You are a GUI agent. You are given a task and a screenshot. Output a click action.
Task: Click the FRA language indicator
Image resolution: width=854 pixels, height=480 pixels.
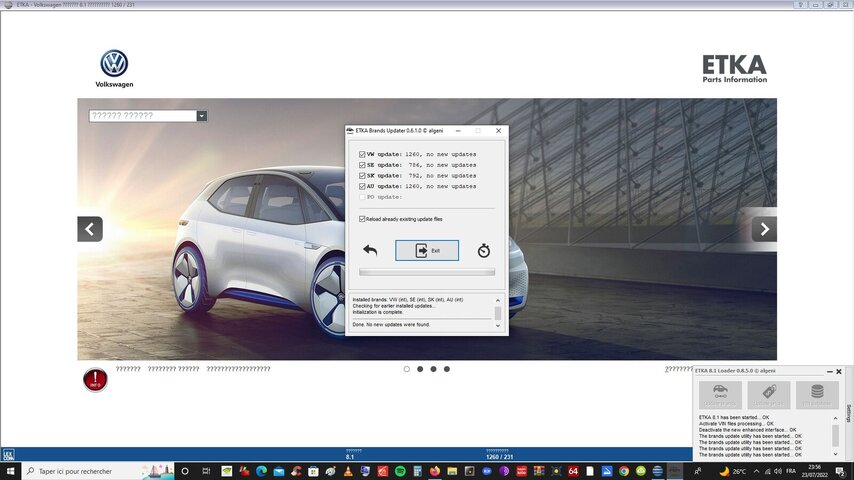[x=791, y=471]
